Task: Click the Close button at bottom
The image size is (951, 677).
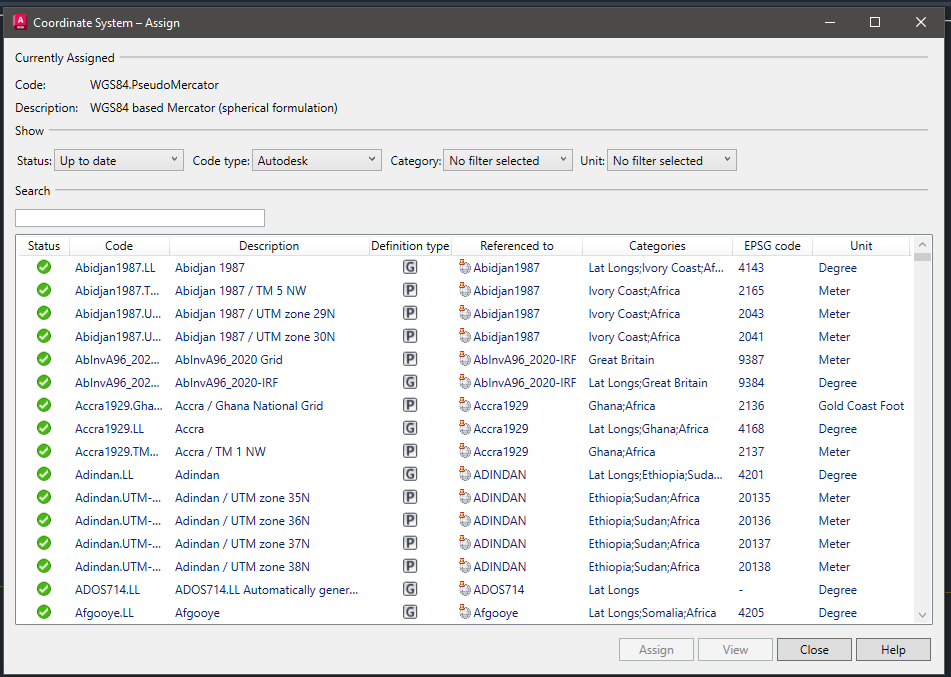Action: click(814, 650)
